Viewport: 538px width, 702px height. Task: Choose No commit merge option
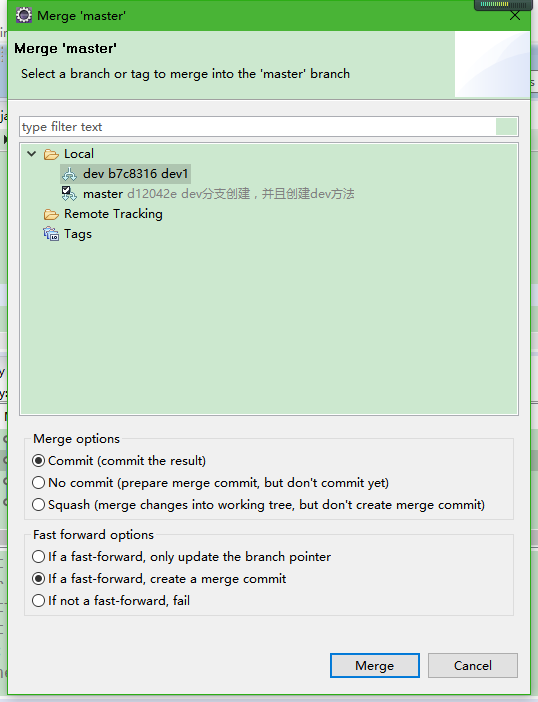pyautogui.click(x=210, y=483)
